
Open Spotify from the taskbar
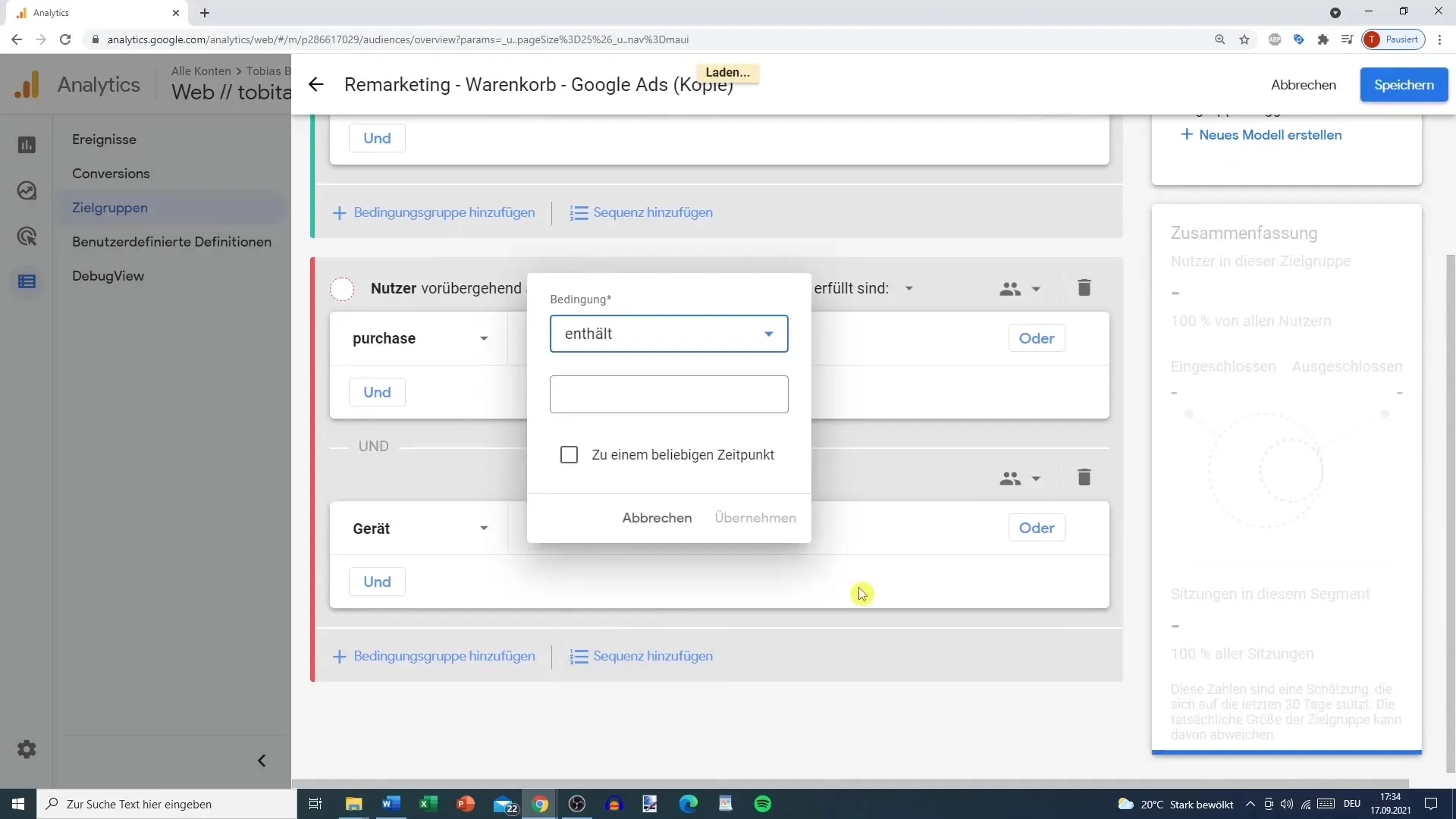(x=763, y=804)
